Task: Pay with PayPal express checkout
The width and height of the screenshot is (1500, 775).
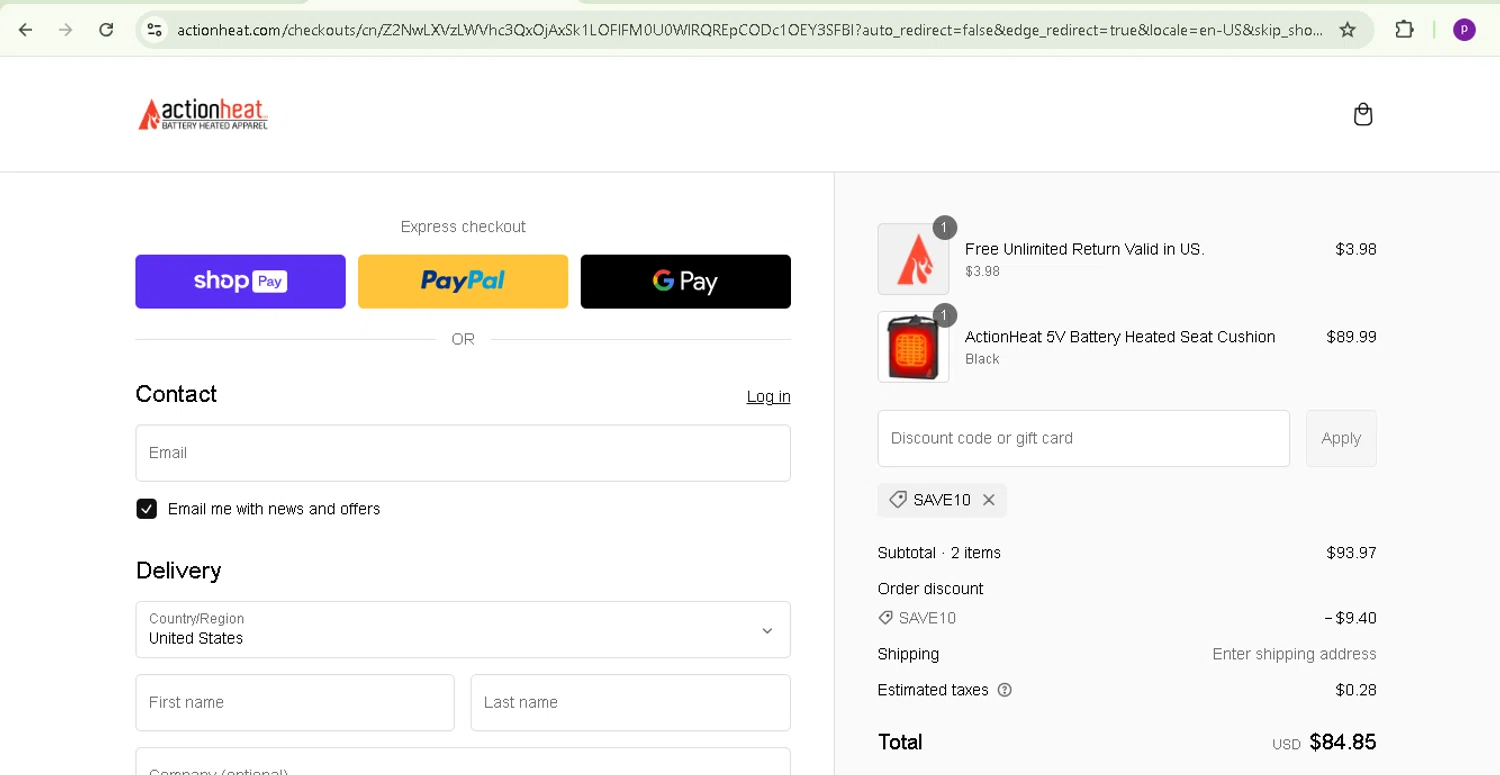Action: pos(463,281)
